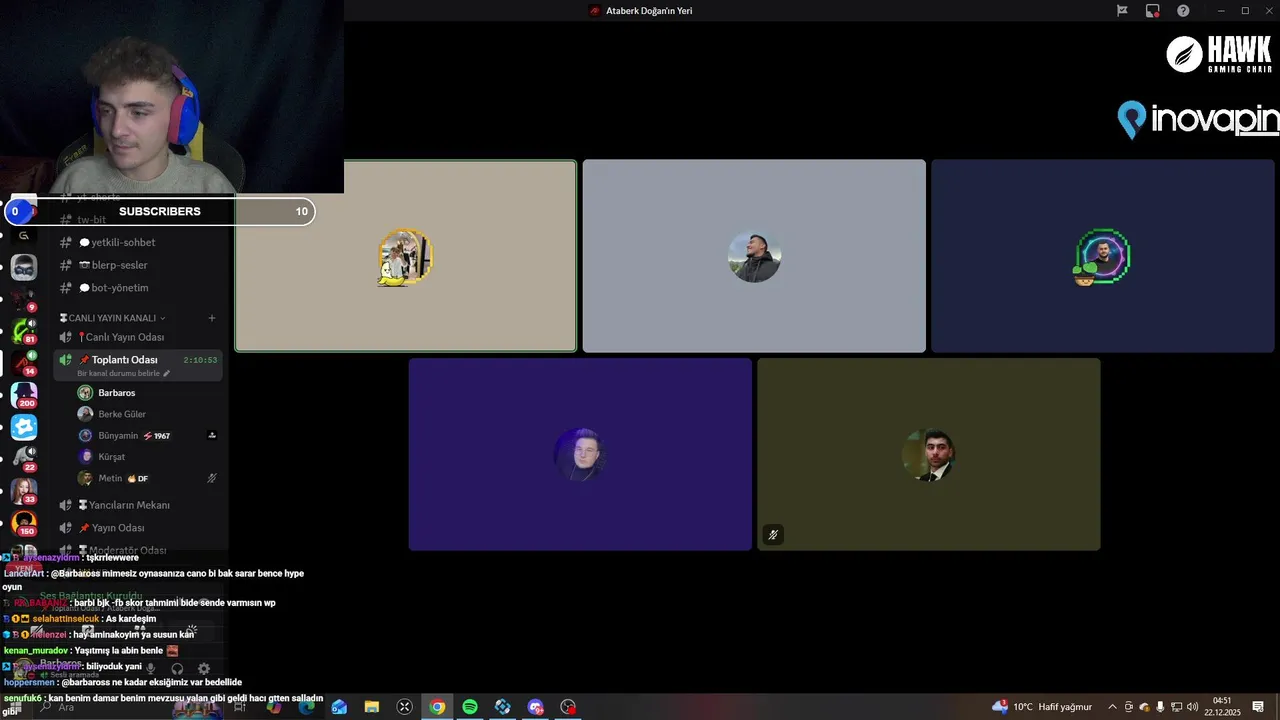Viewport: 1280px width, 720px height.
Task: Open Outlook mail from the taskbar
Action: pyautogui.click(x=339, y=707)
